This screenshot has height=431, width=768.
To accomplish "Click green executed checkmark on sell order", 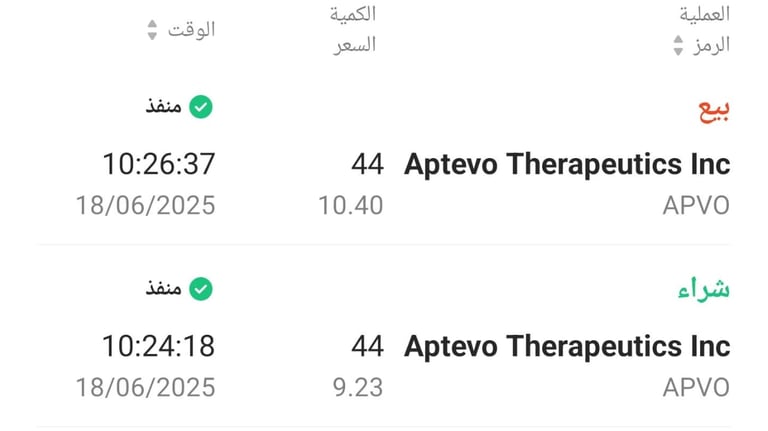I will pos(201,107).
